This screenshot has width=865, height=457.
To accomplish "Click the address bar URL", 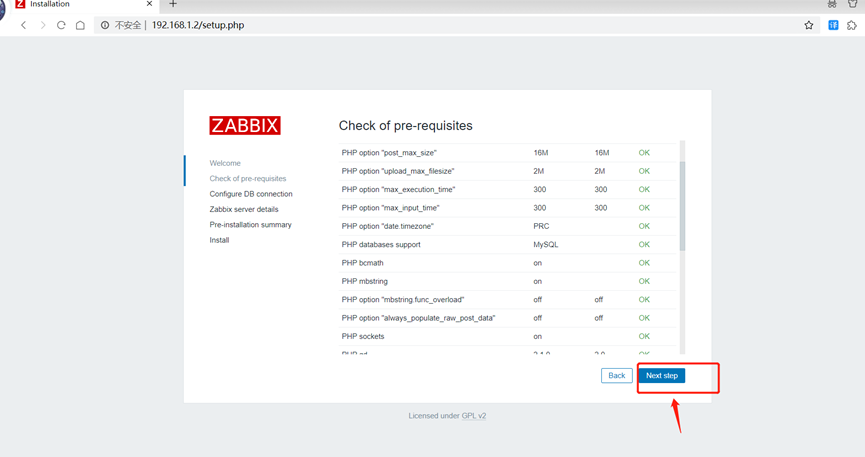I will (197, 25).
